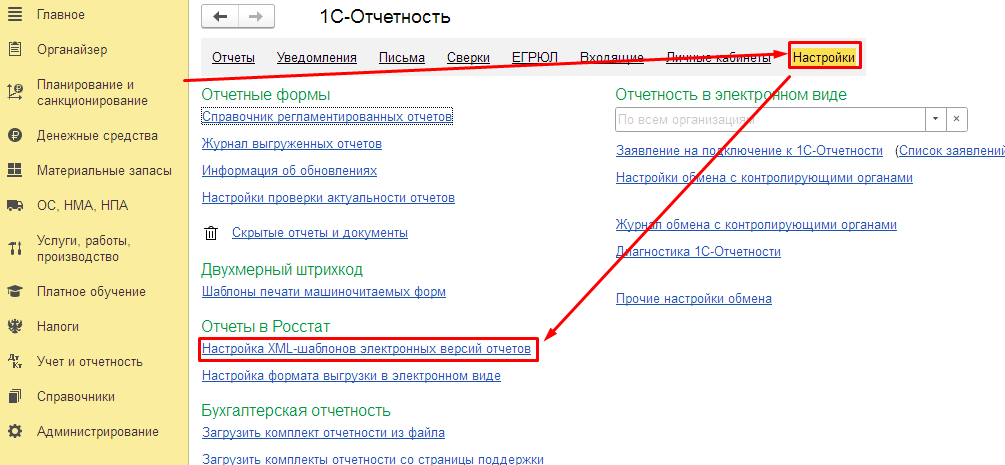Switch to the Сверки tab
The width and height of the screenshot is (1005, 465).
point(469,58)
